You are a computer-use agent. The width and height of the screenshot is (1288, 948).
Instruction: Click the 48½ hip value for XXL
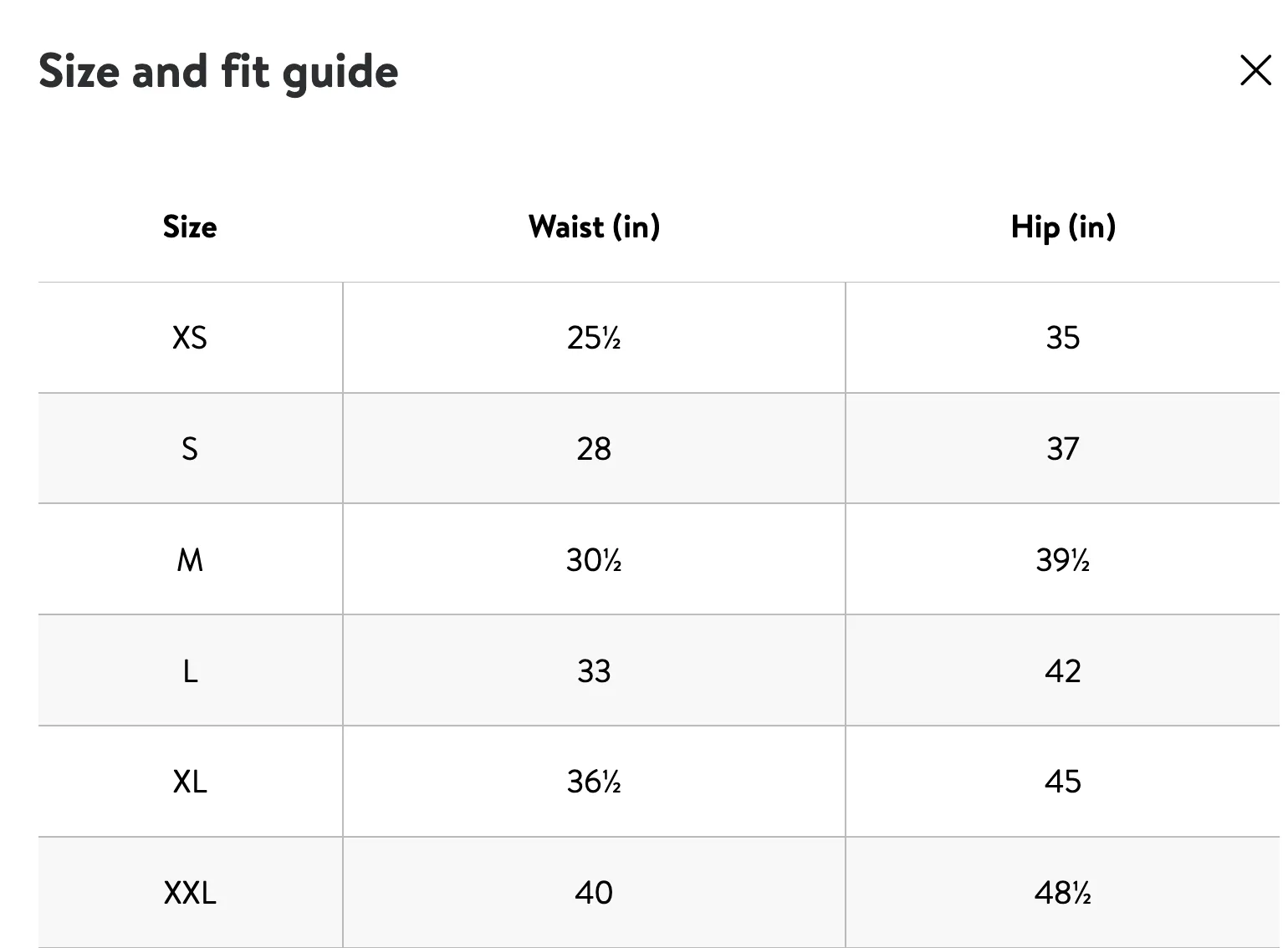point(1063,893)
